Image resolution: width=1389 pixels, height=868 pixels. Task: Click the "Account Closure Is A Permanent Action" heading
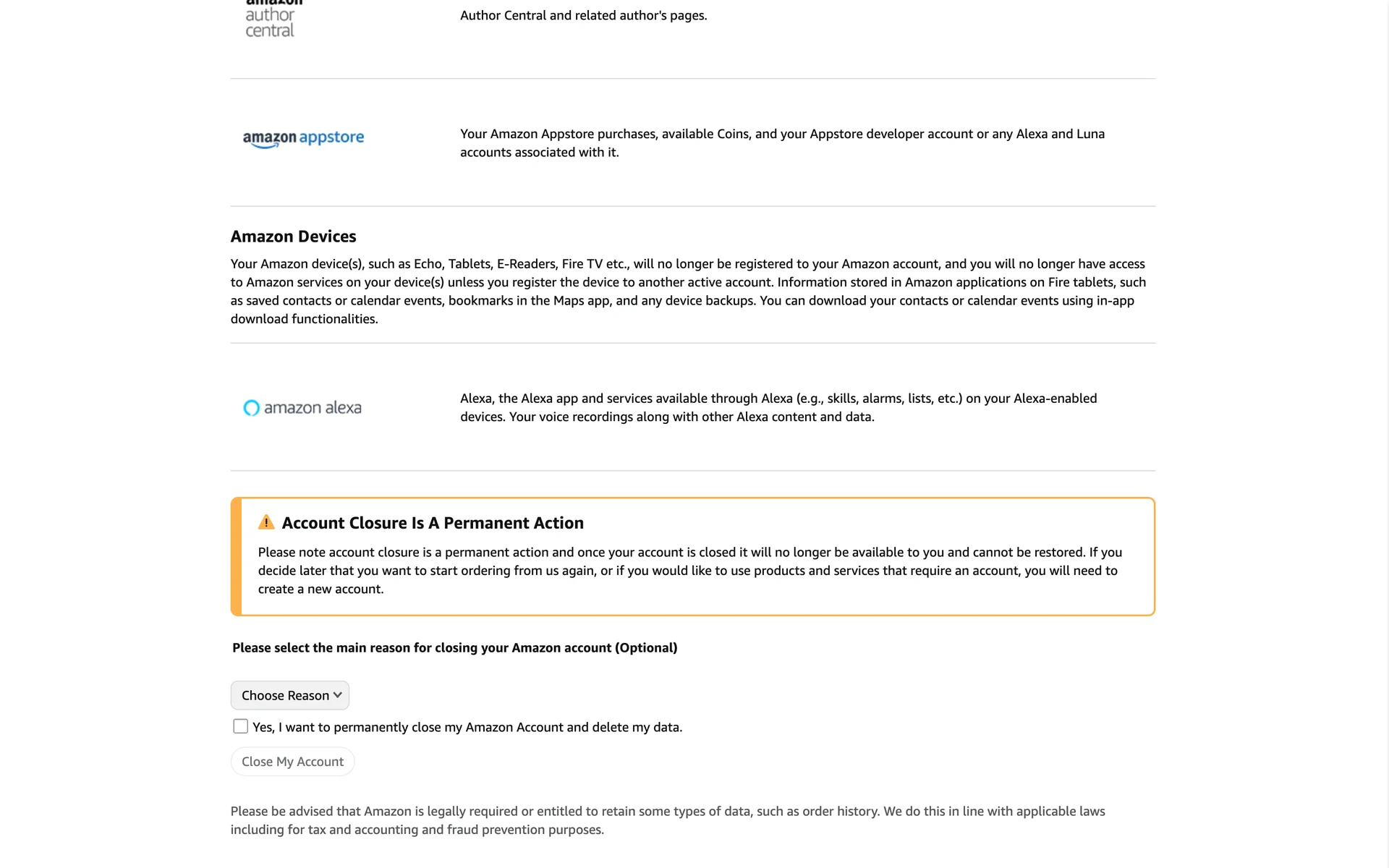pyautogui.click(x=433, y=523)
